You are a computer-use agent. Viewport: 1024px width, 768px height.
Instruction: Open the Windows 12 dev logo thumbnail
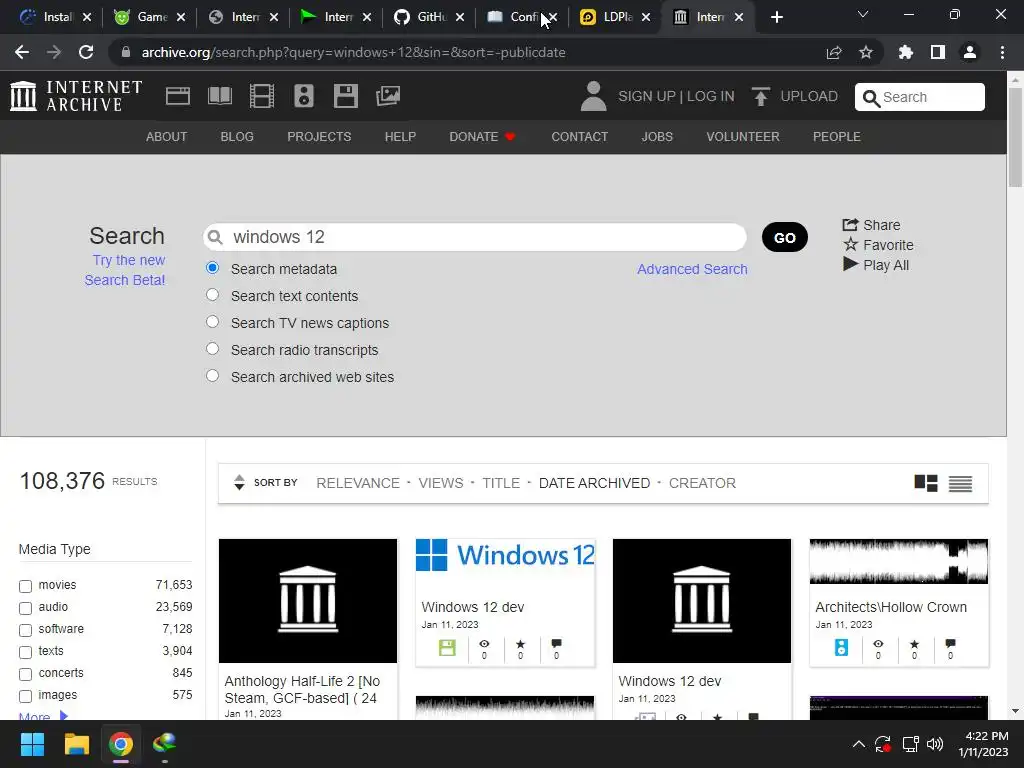click(x=505, y=555)
